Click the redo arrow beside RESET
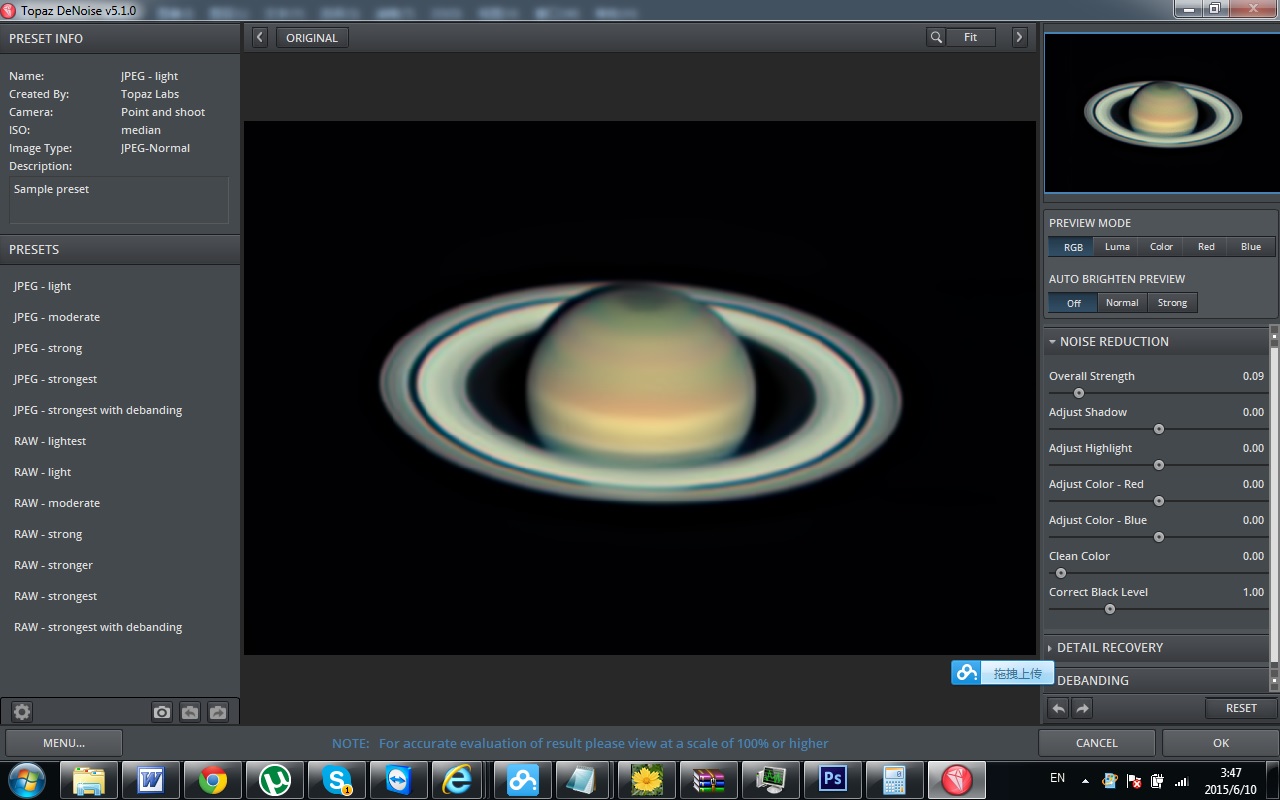Screen dimensions: 1280x800 (x=1082, y=708)
